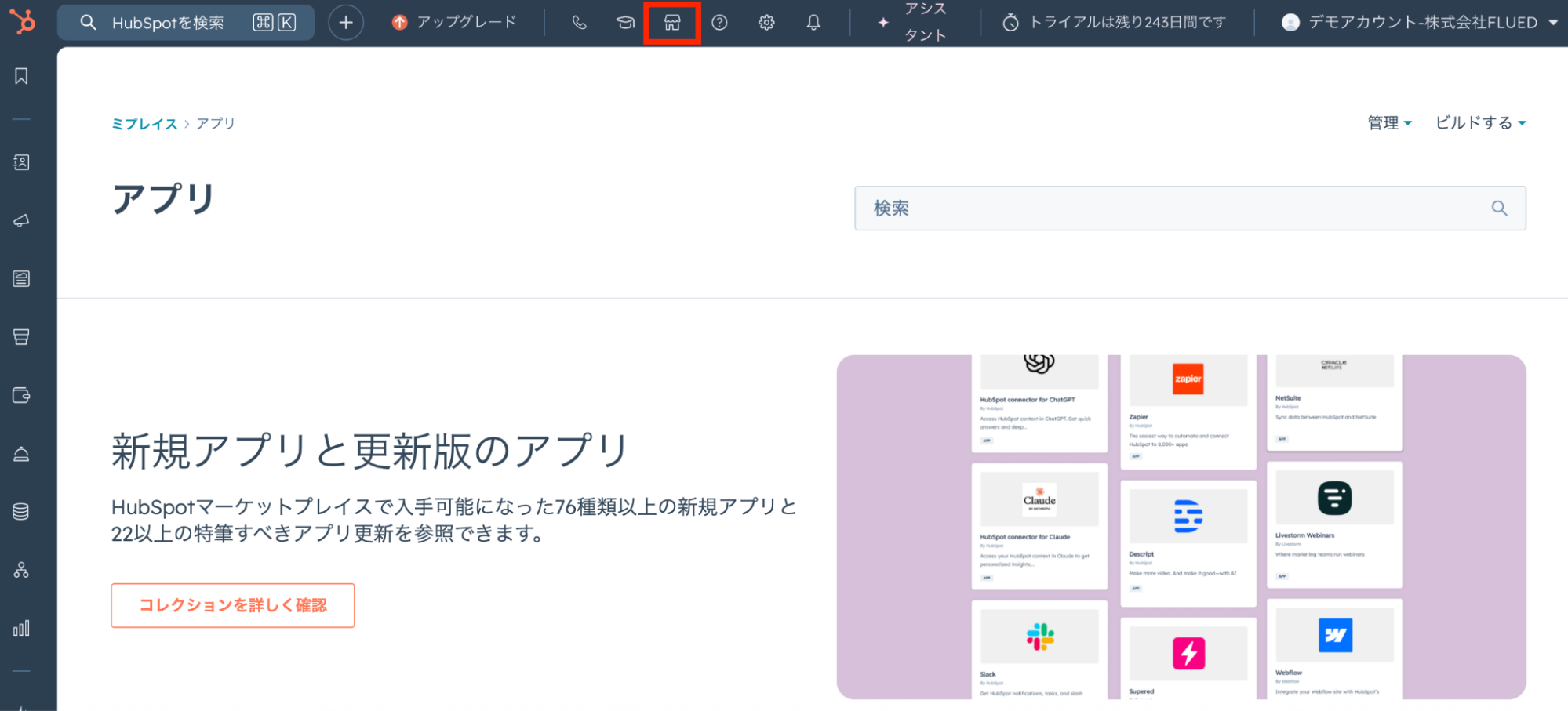
Task: Click the HubSpot sprocket logo
Action: pyautogui.click(x=23, y=21)
